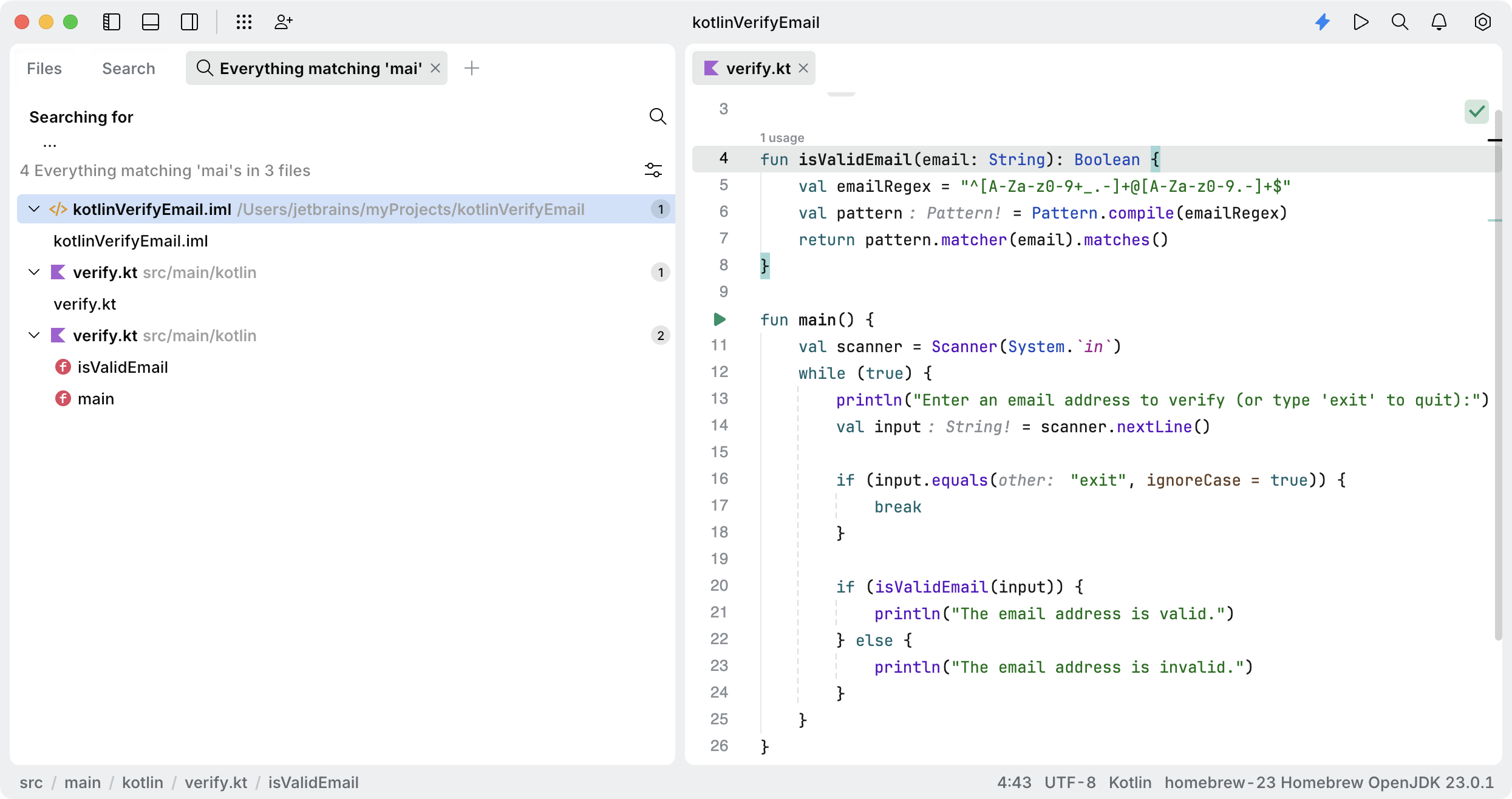
Task: Click the editor vertical scrollbar
Action: tap(1497, 376)
